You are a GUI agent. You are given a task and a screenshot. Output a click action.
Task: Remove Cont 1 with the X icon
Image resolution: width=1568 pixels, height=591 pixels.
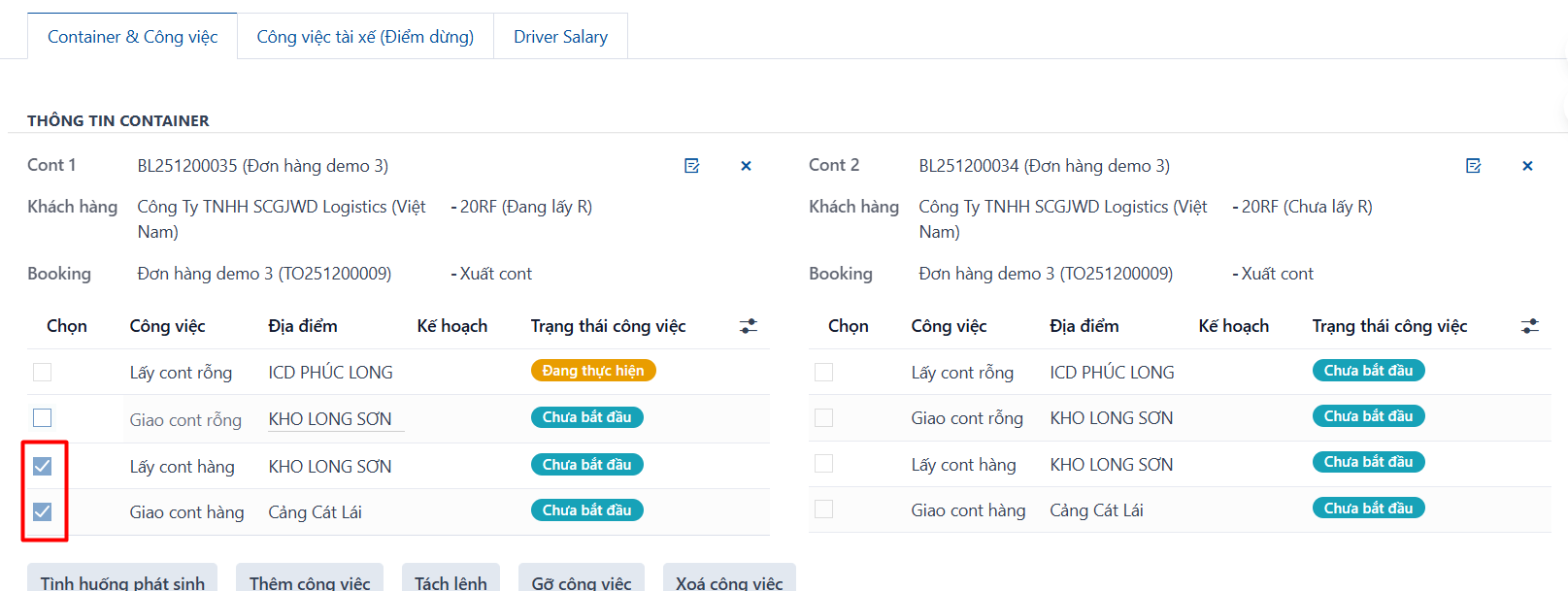746,166
